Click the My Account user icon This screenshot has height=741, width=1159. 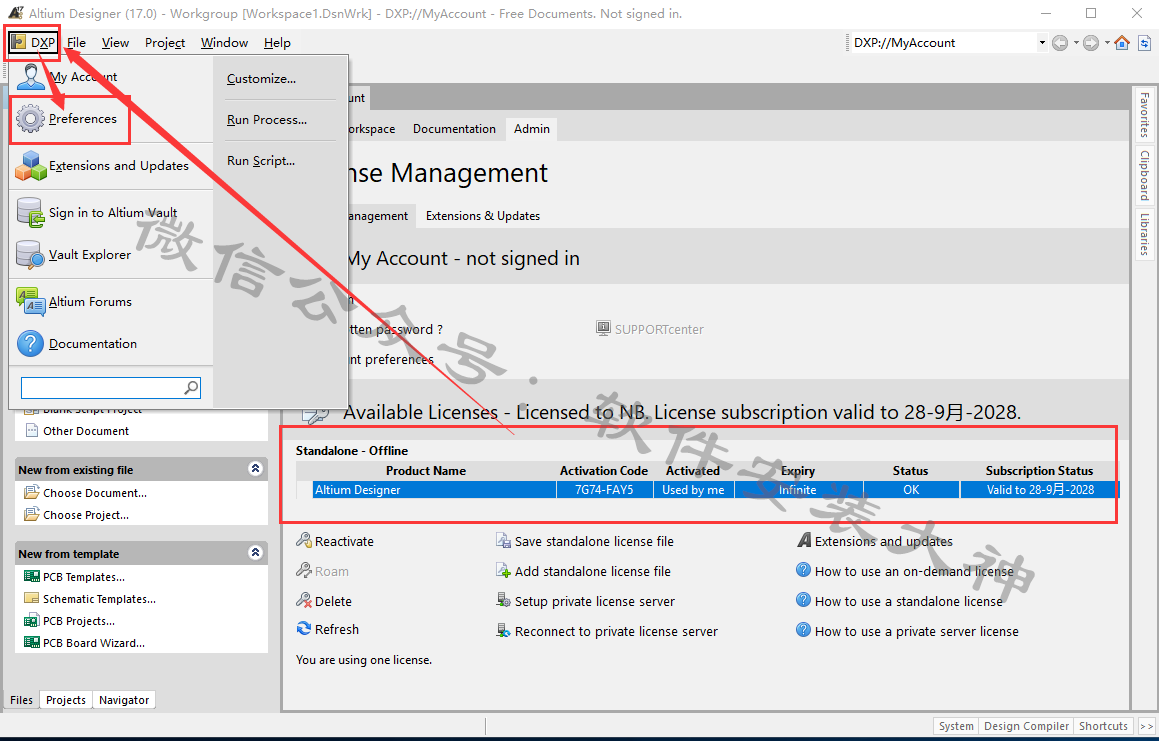[30, 77]
